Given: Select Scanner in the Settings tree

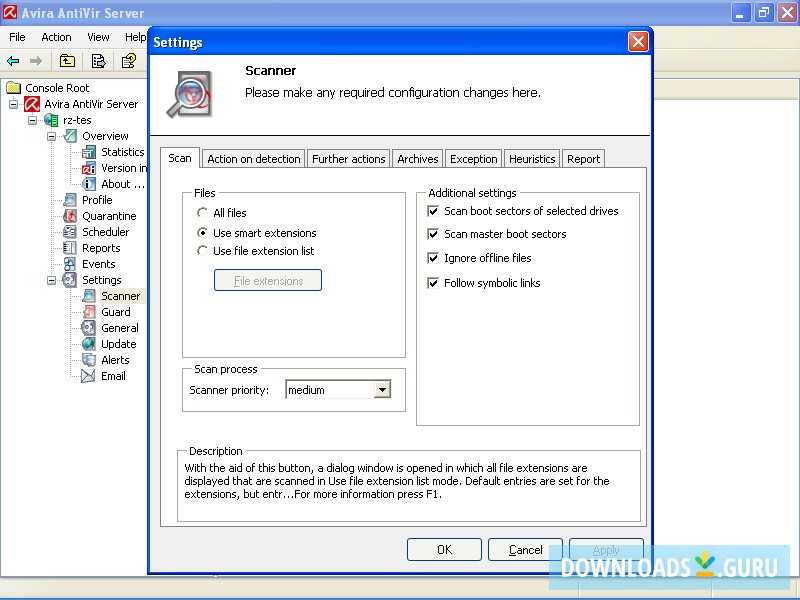Looking at the screenshot, I should click(118, 296).
